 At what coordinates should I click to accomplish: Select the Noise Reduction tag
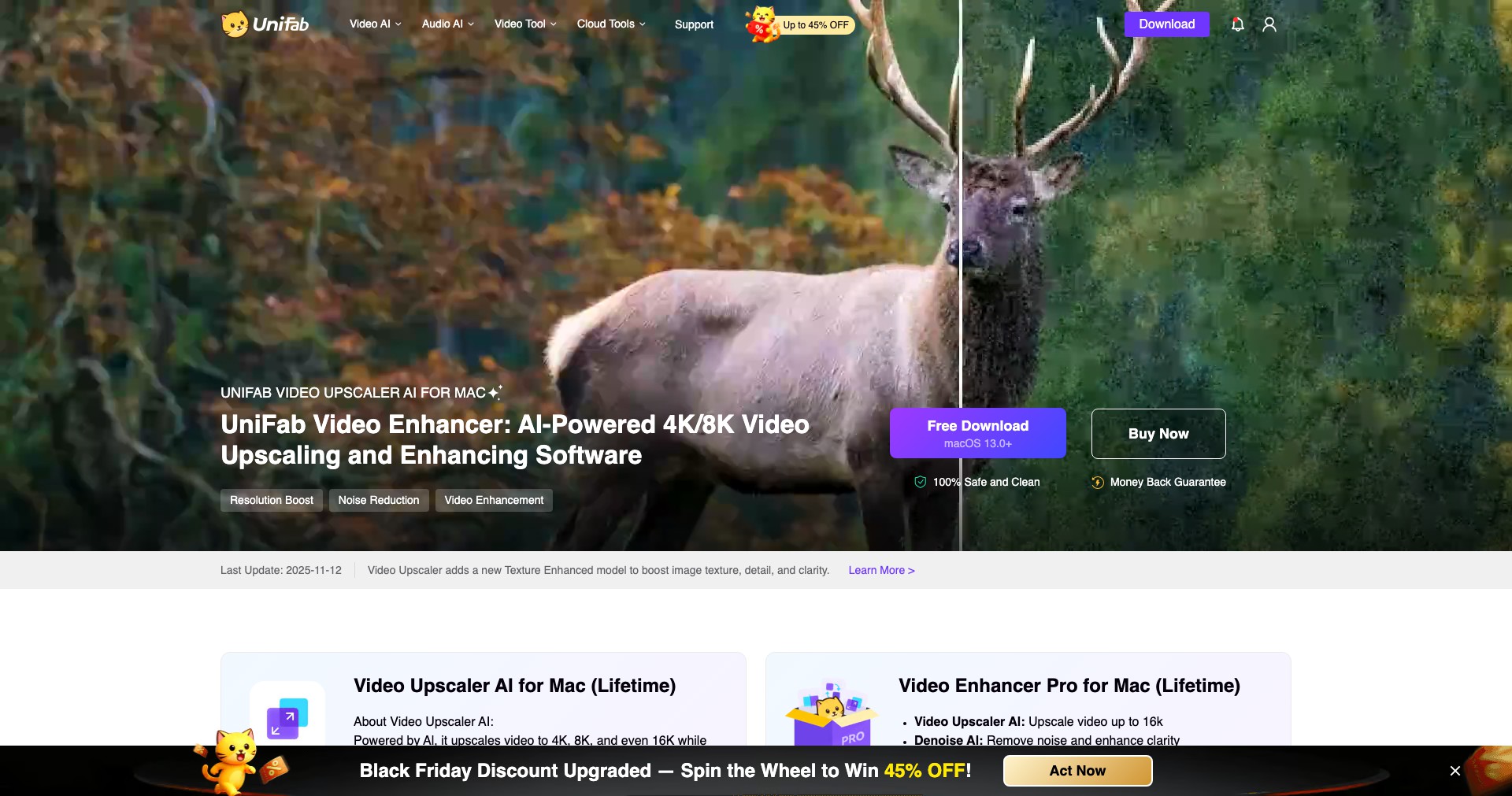(379, 500)
